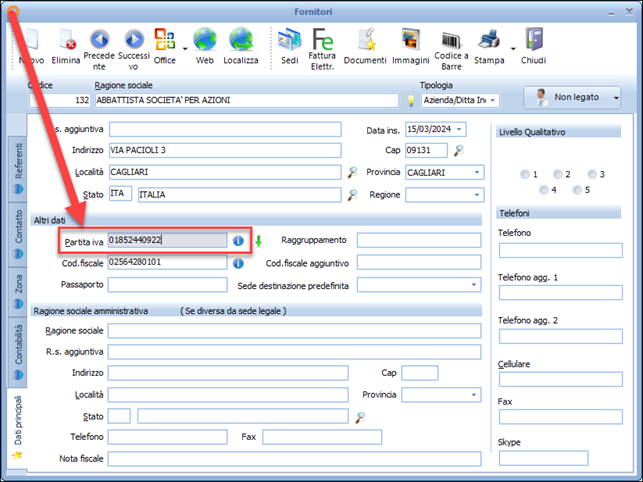Click the Passaporto field
The height and width of the screenshot is (482, 643).
click(167, 285)
